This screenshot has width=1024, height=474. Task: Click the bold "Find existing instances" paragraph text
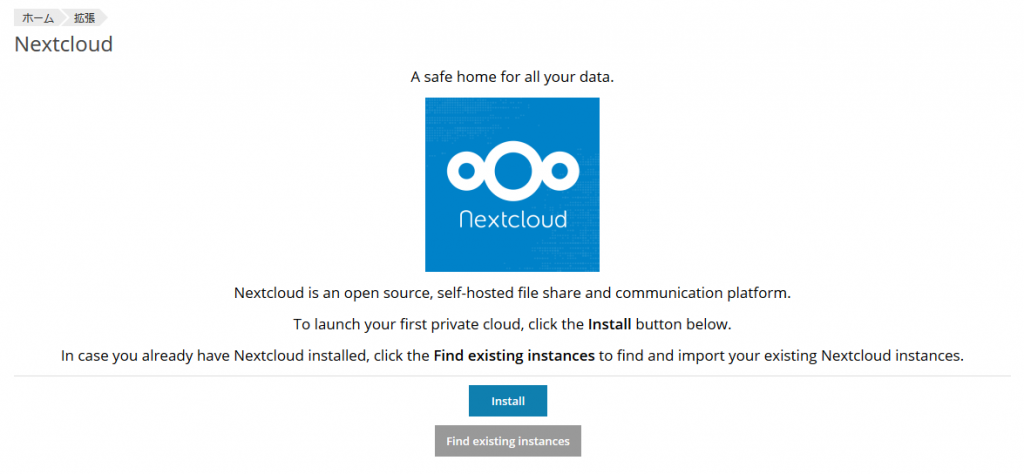[x=514, y=356]
